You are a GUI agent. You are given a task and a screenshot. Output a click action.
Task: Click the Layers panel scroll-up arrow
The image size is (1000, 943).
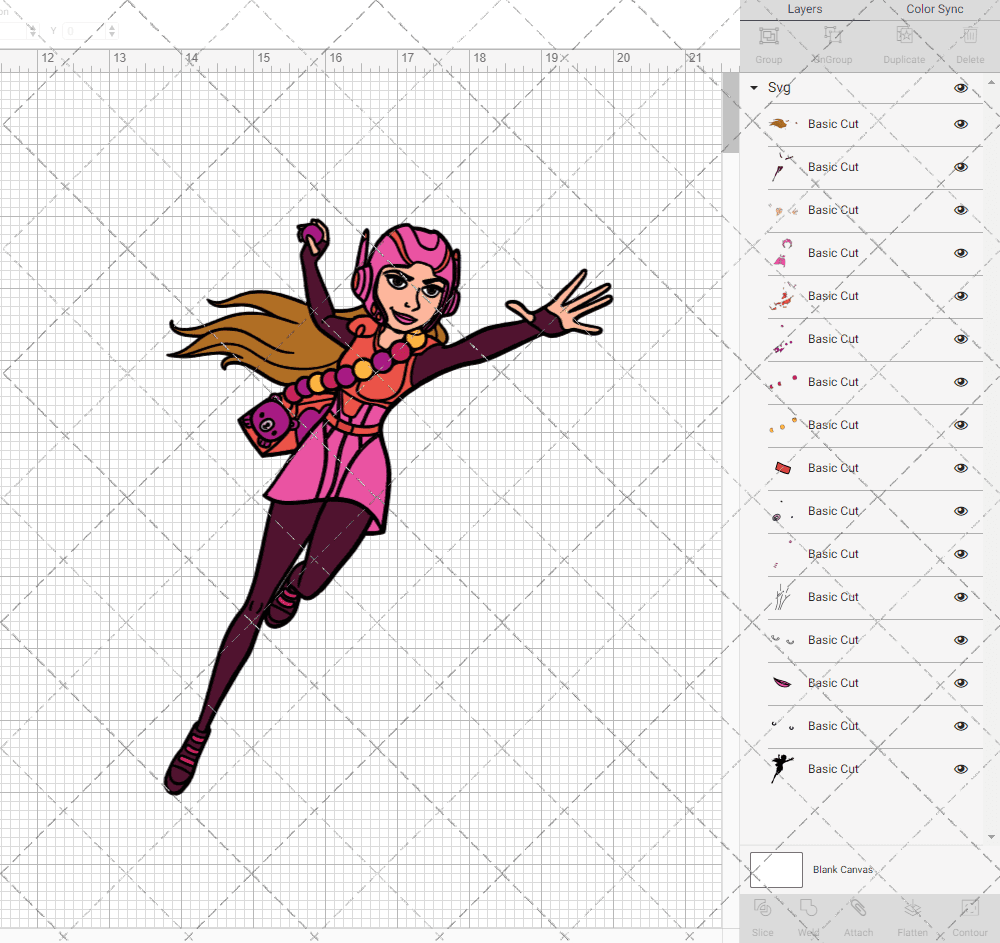coord(990,83)
